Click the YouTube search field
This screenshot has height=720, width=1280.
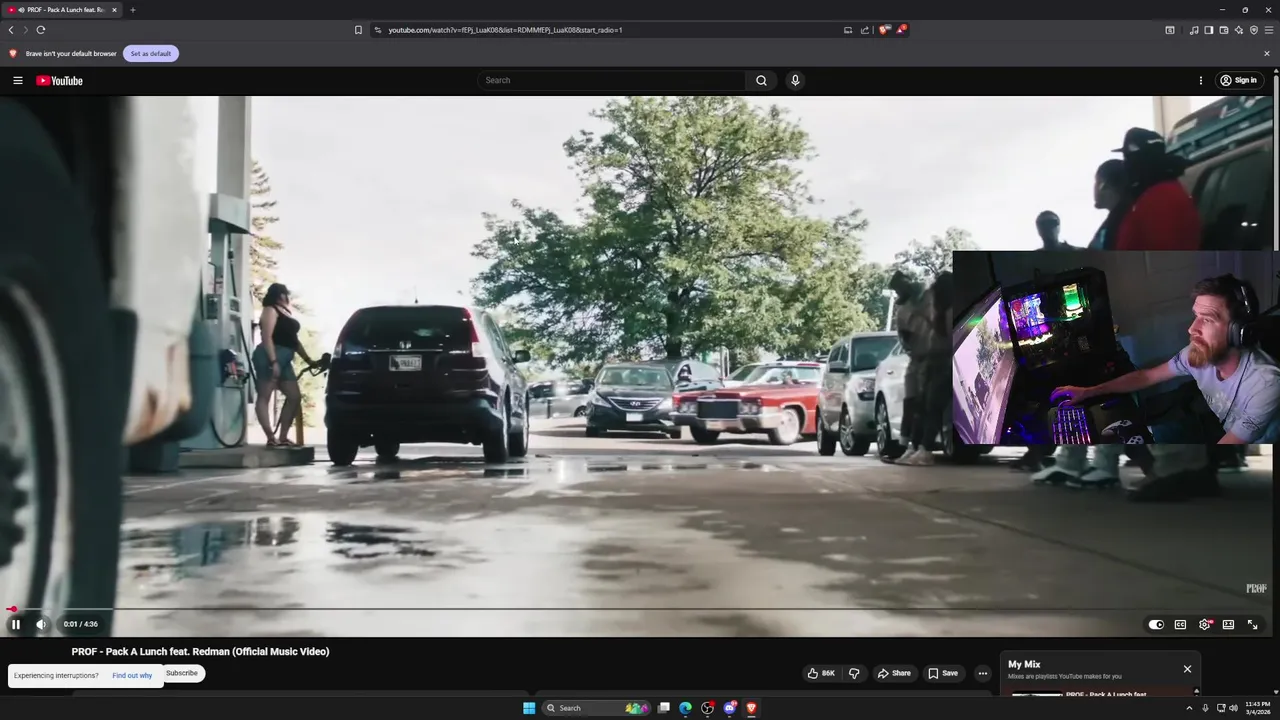(x=611, y=80)
